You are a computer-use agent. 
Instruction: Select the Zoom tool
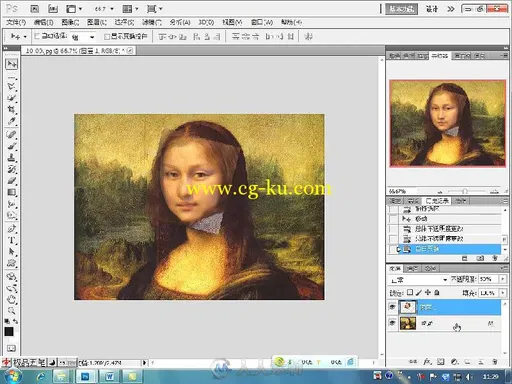tap(11, 311)
